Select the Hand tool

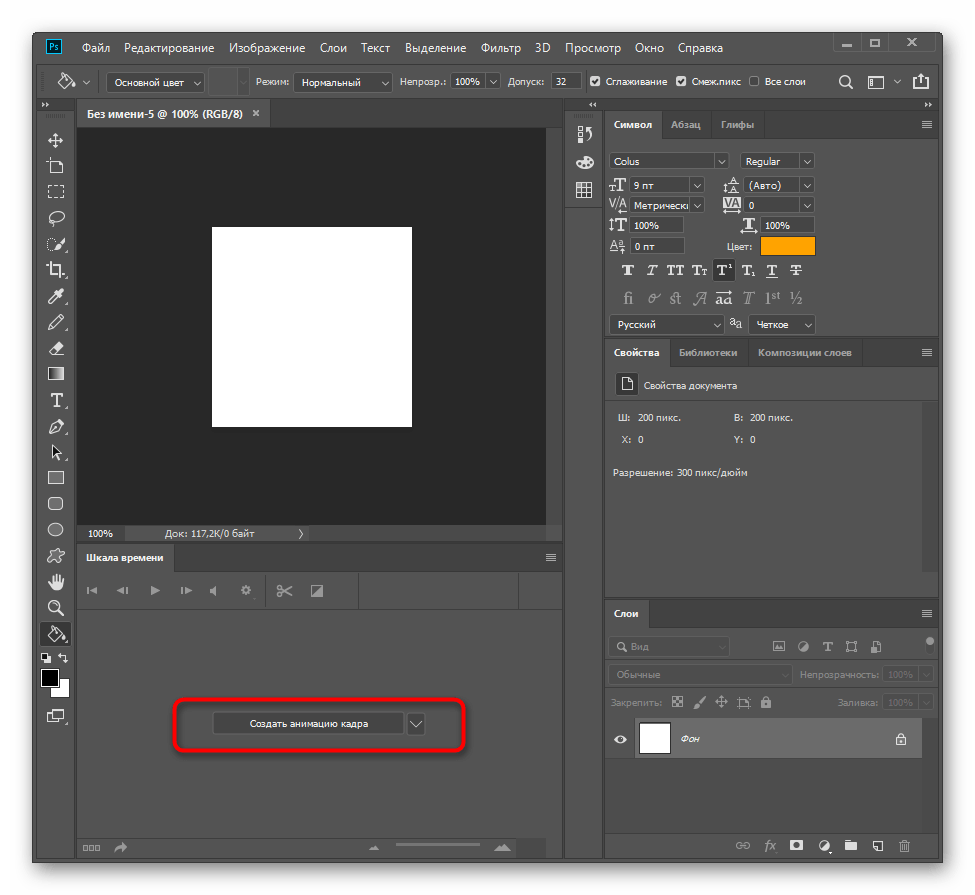tap(56, 582)
